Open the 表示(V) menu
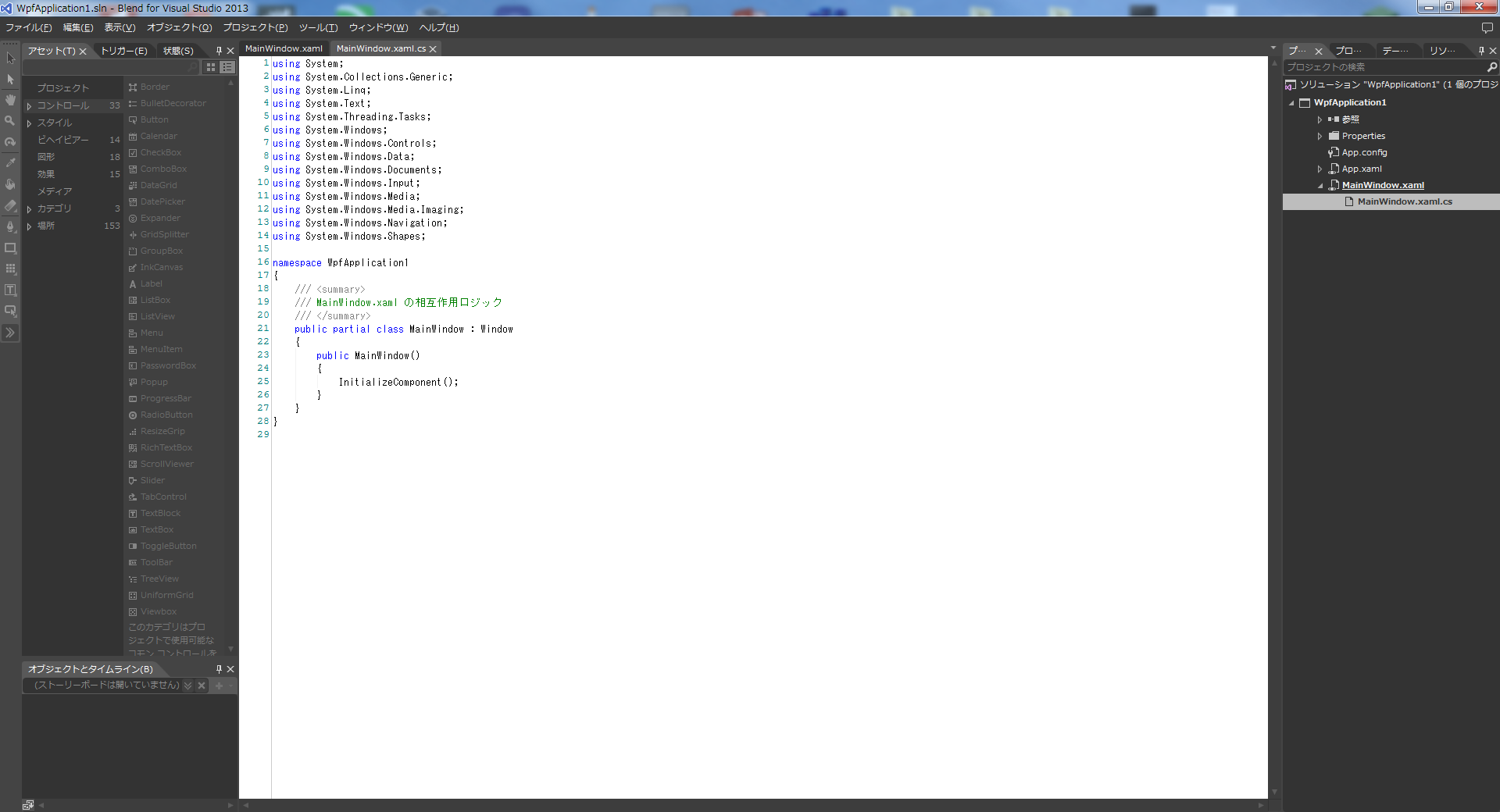 pyautogui.click(x=120, y=27)
